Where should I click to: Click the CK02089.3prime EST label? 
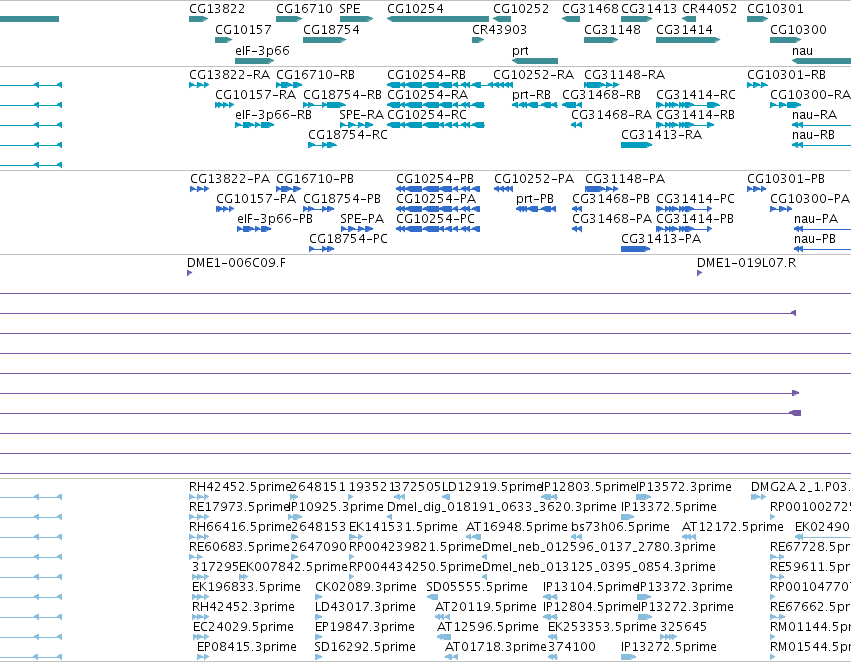pos(366,587)
